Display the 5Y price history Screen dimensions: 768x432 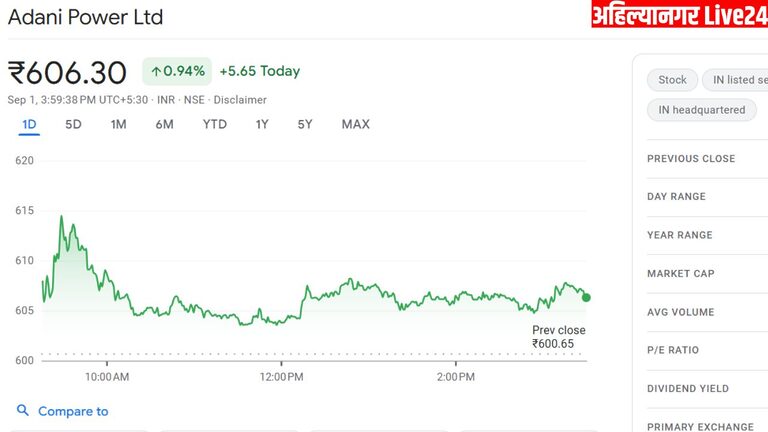pos(305,124)
